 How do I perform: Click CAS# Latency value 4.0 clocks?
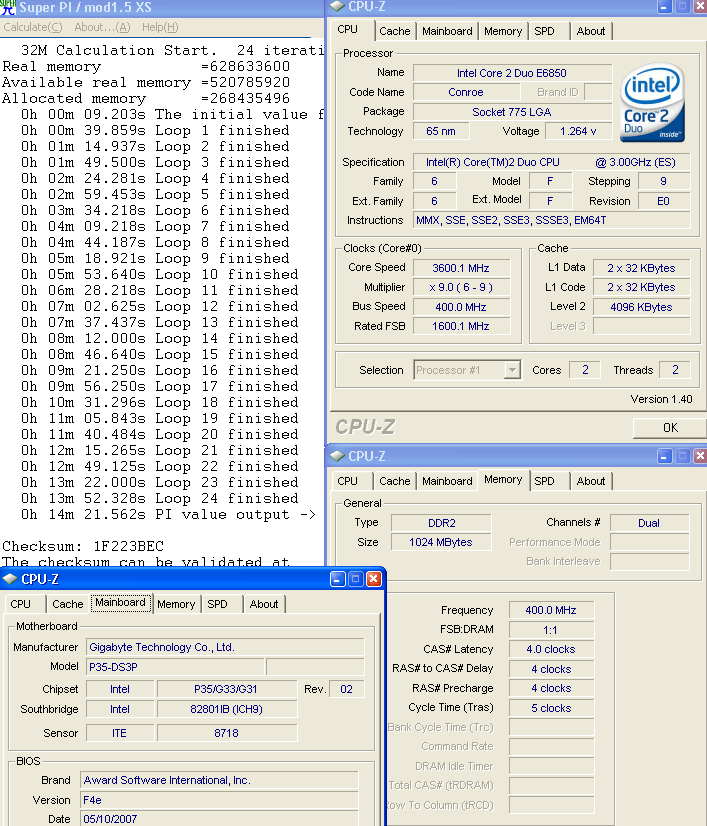click(x=551, y=649)
